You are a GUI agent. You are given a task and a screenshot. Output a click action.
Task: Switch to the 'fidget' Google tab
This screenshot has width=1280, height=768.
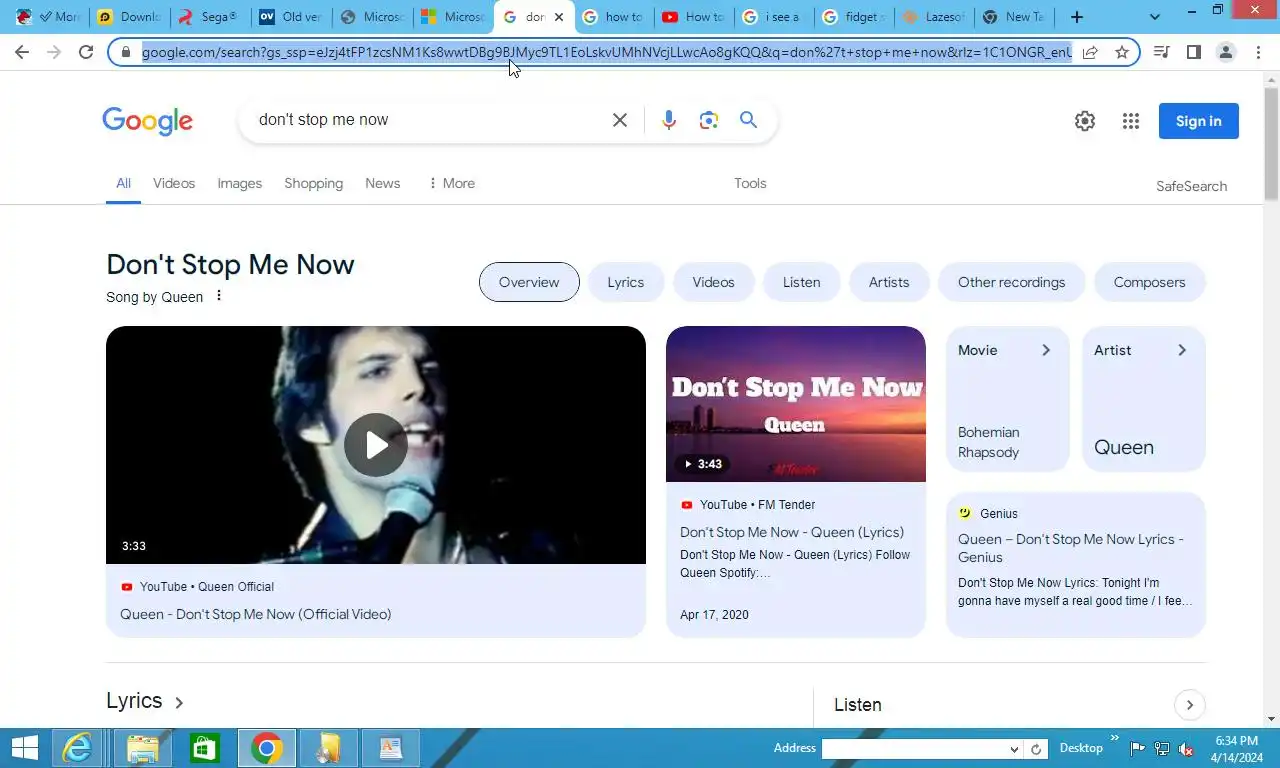click(x=855, y=17)
